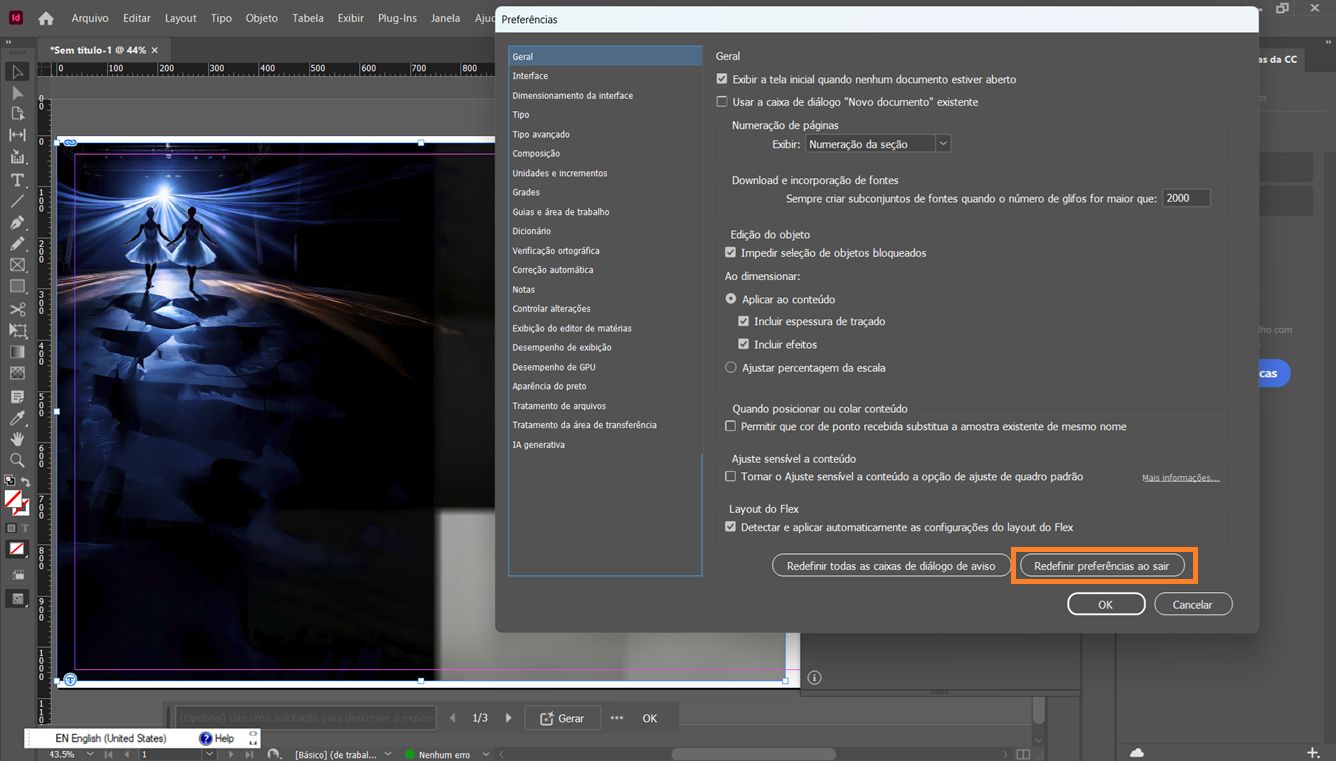Enable 'Permitir que cor de ponto recebida' checkbox

pos(730,426)
